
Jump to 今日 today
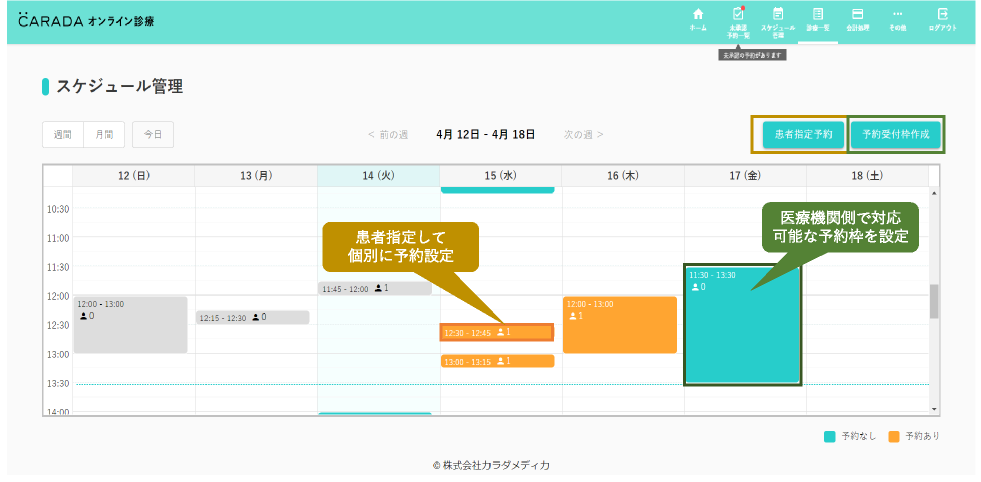[x=153, y=134]
